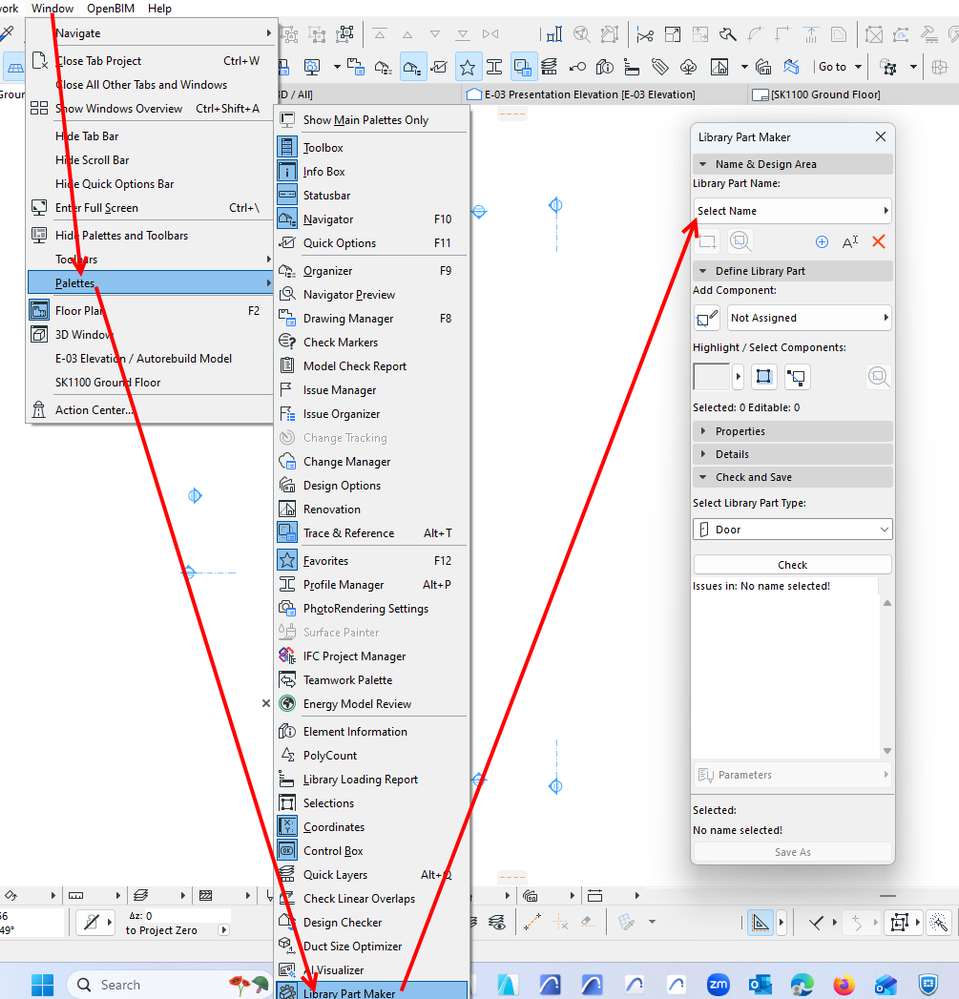
Task: Select Show Main Palettes Only
Action: [x=372, y=120]
